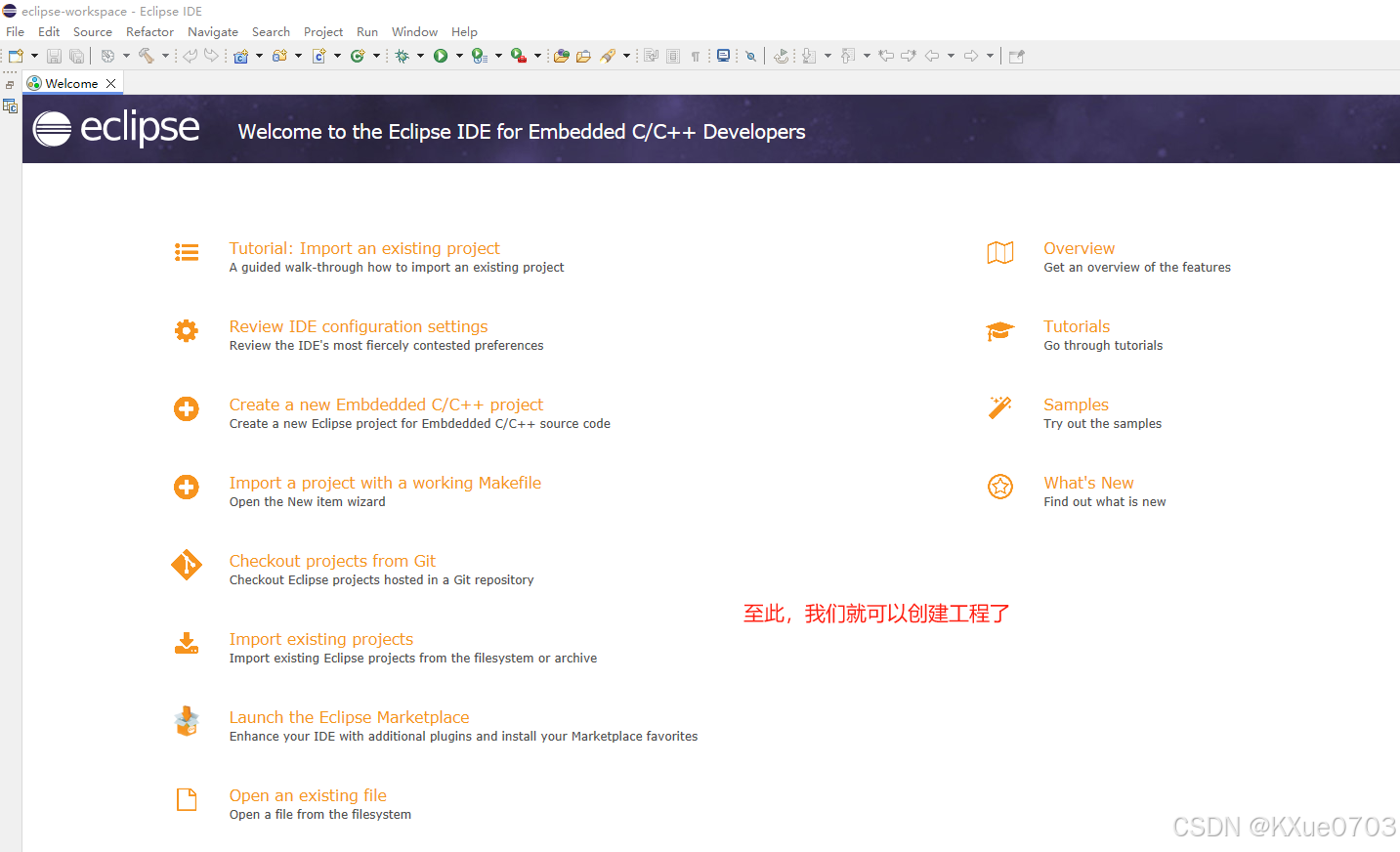Click the Forward navigation arrow
Image resolution: width=1400 pixels, height=852 pixels.
pyautogui.click(x=971, y=56)
